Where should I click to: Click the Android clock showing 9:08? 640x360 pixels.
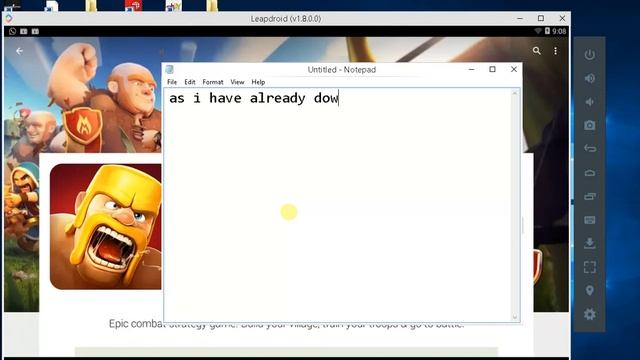click(x=559, y=31)
